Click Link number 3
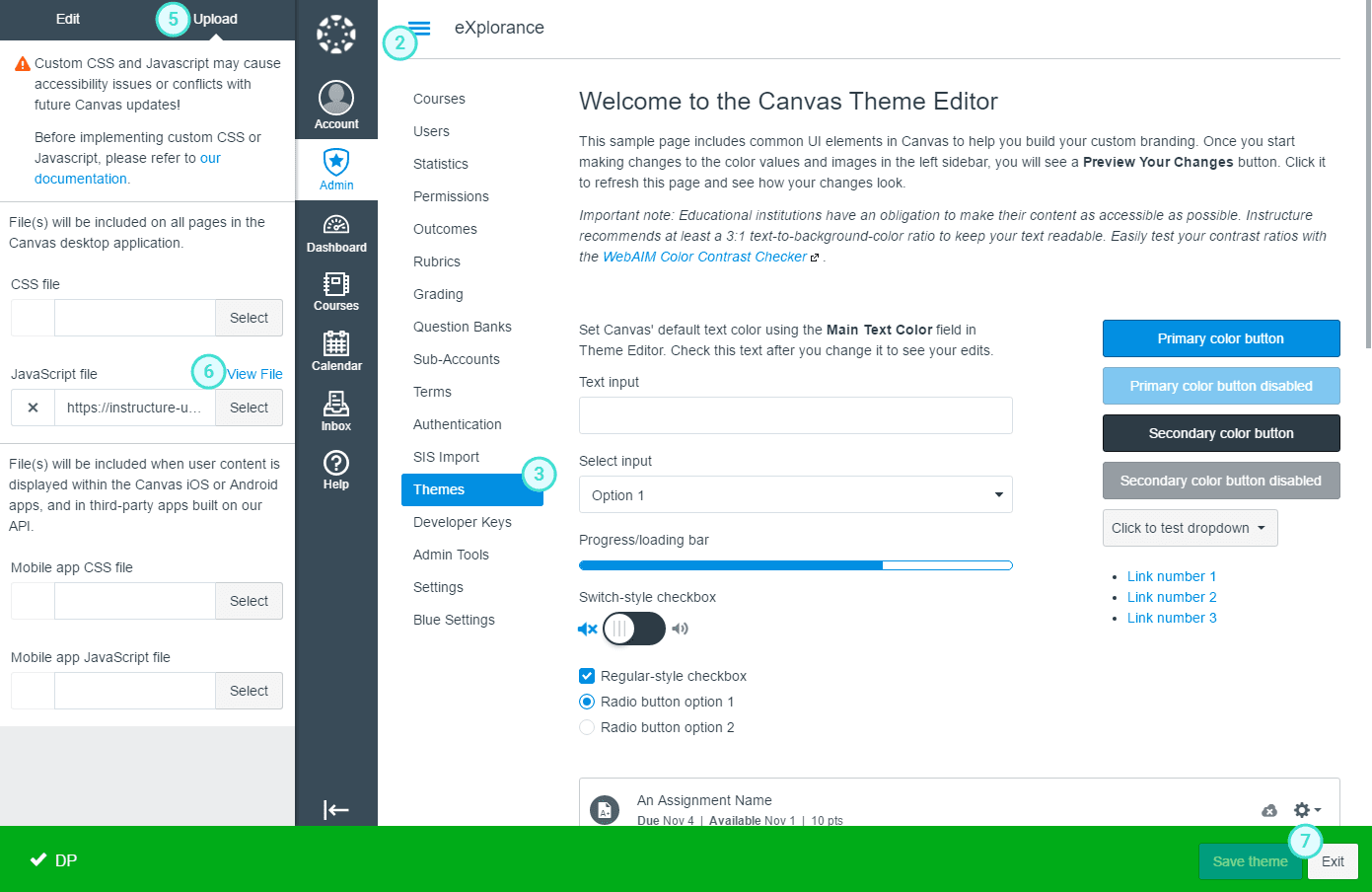 click(x=1172, y=618)
